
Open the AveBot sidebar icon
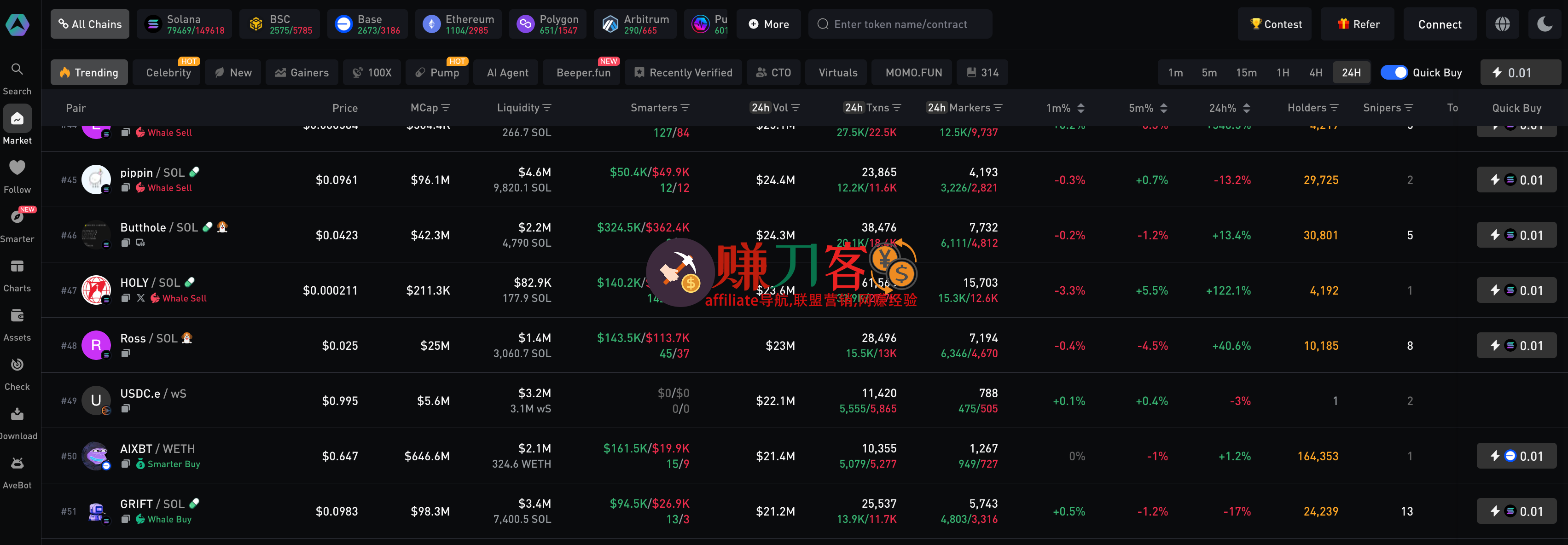click(17, 464)
